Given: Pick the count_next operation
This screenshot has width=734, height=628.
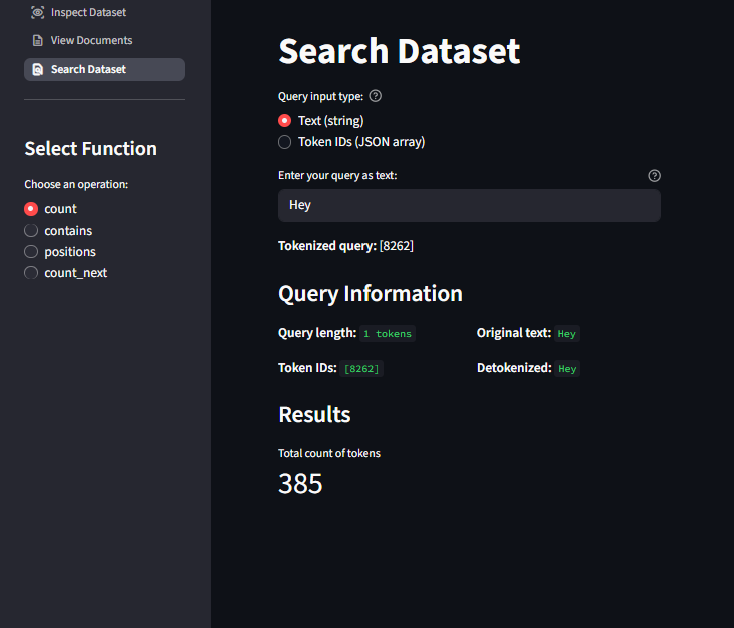Looking at the screenshot, I should 31,273.
